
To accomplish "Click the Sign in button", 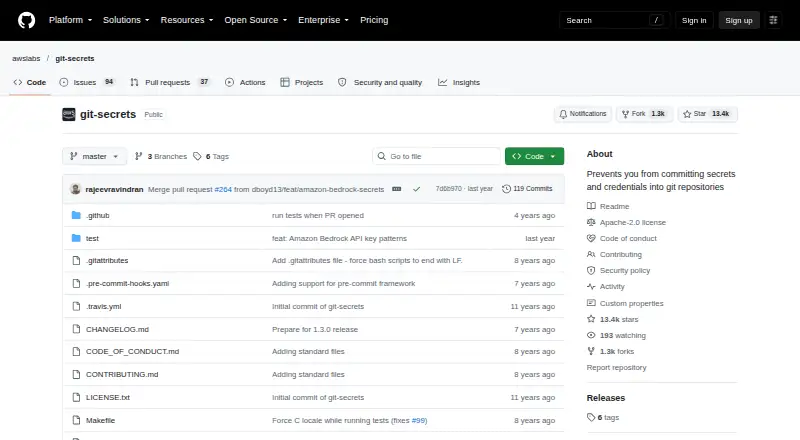I will [694, 20].
